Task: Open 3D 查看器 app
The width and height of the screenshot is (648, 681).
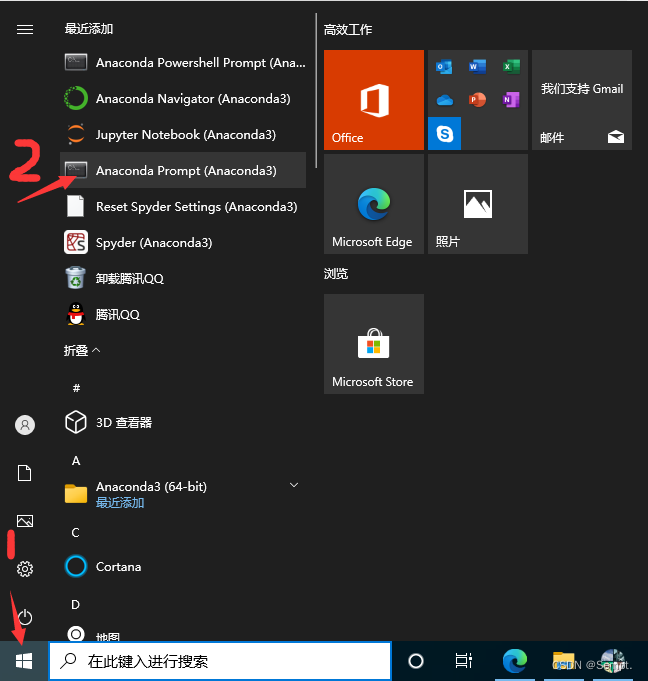Action: 183,422
